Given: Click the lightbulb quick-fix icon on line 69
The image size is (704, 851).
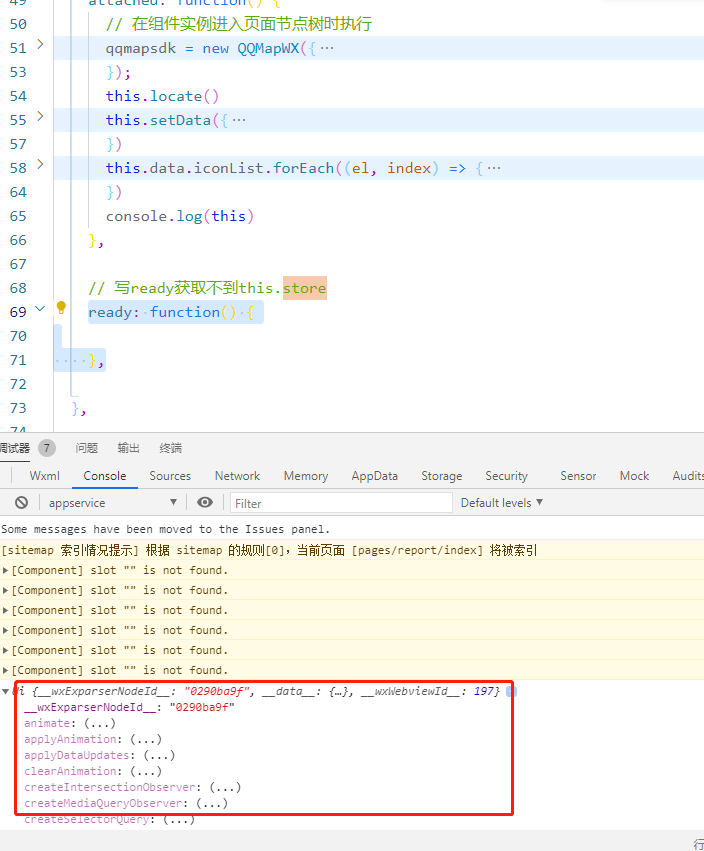Looking at the screenshot, I should click(61, 308).
